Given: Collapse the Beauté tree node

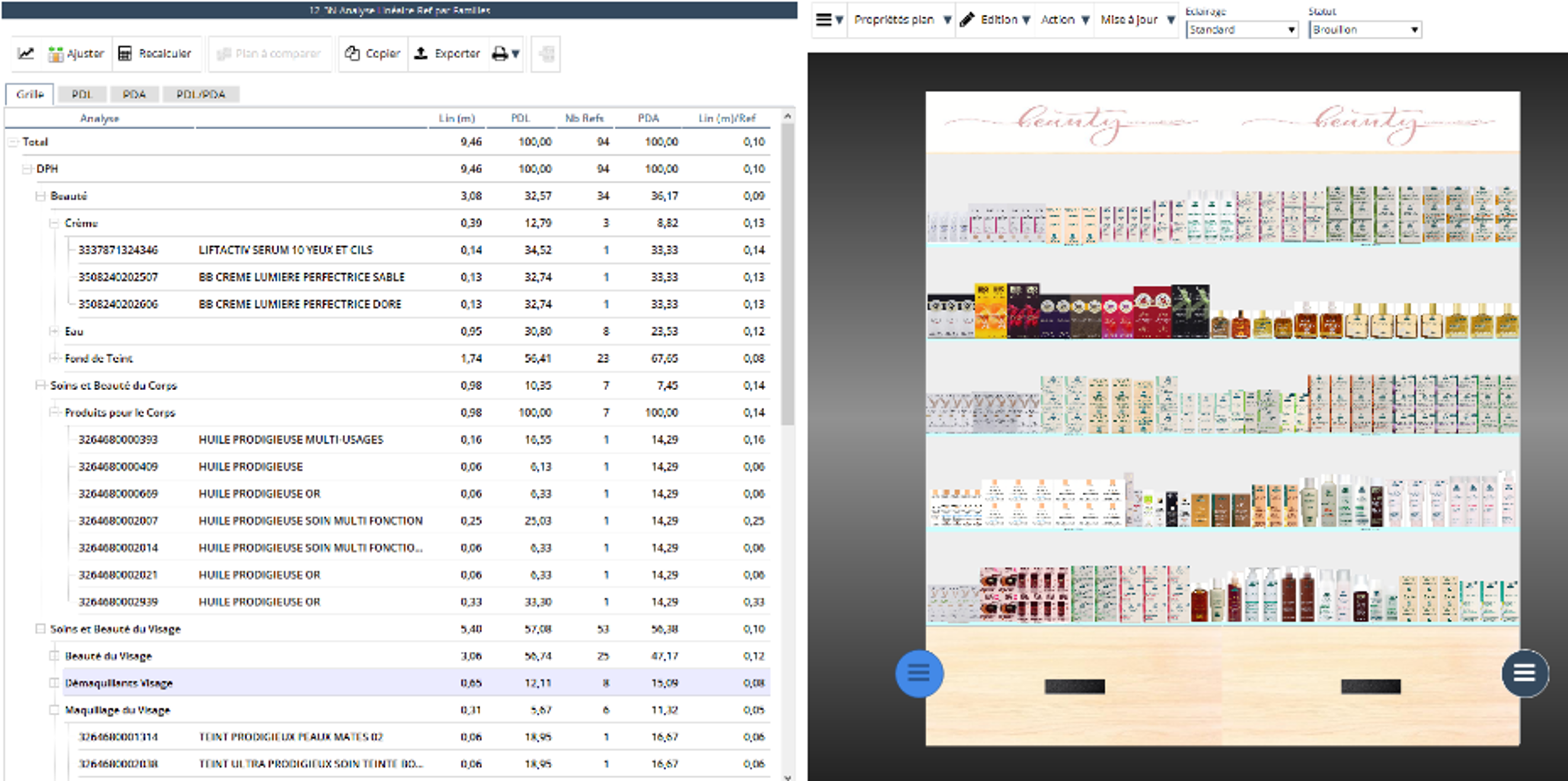Looking at the screenshot, I should pos(40,196).
